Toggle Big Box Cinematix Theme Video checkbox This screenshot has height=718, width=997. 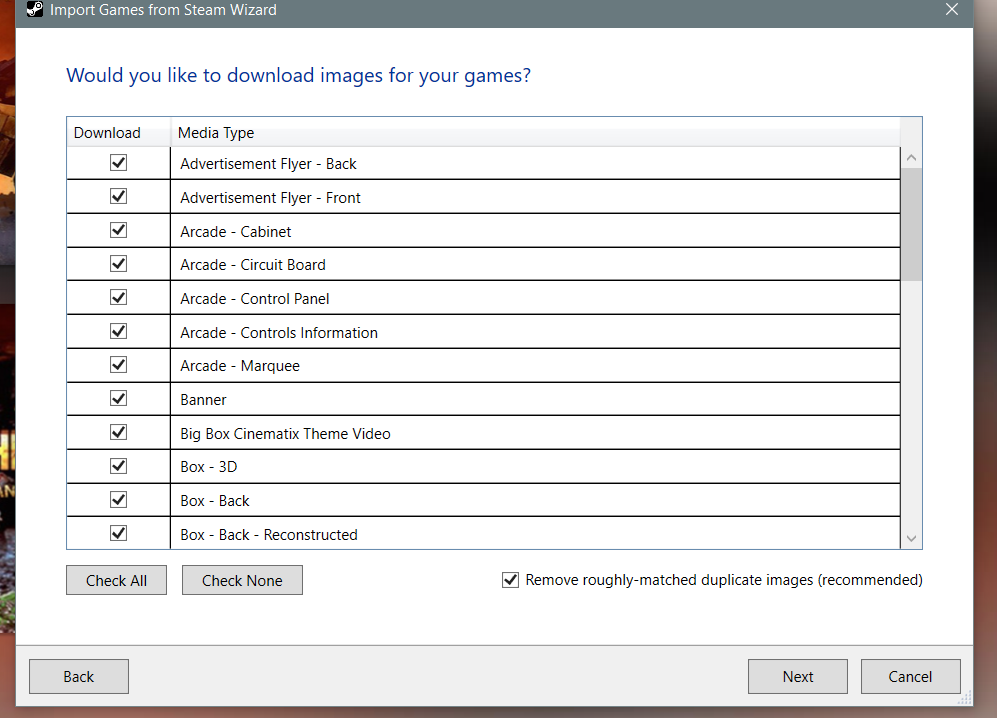tap(118, 433)
